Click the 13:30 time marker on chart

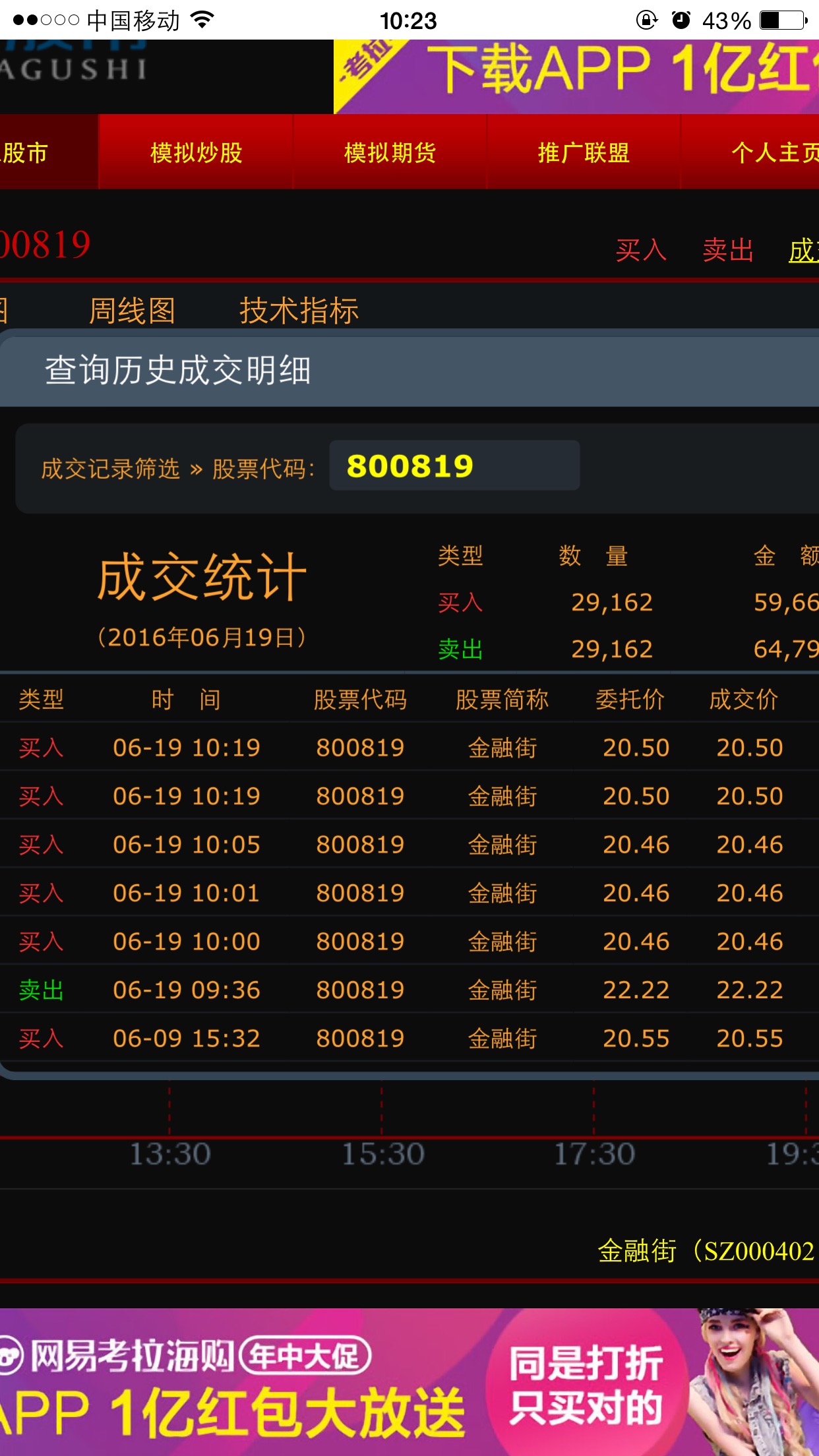pos(169,1154)
